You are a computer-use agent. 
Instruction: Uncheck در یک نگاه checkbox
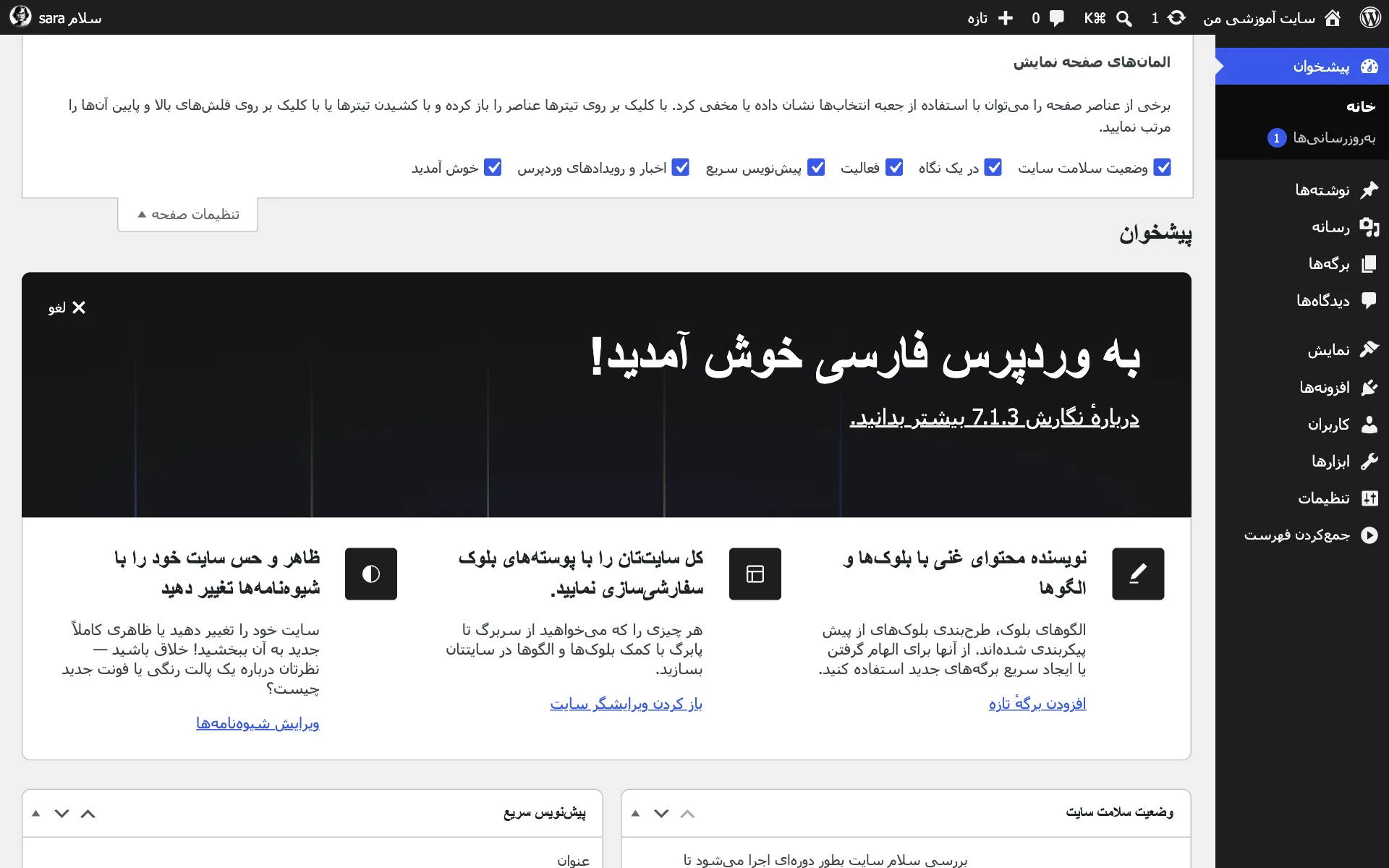993,168
